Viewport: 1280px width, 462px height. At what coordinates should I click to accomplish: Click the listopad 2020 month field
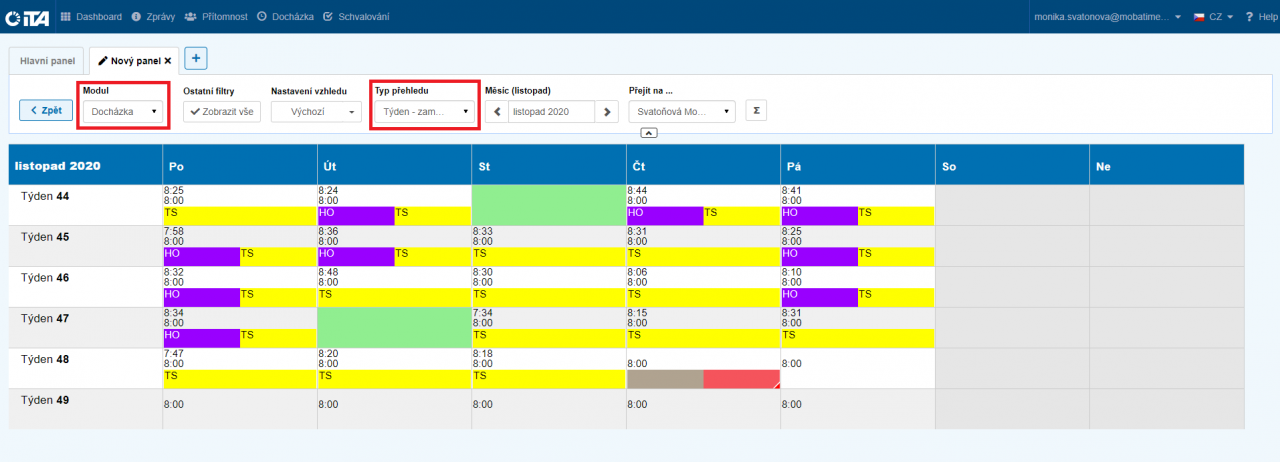click(x=551, y=112)
